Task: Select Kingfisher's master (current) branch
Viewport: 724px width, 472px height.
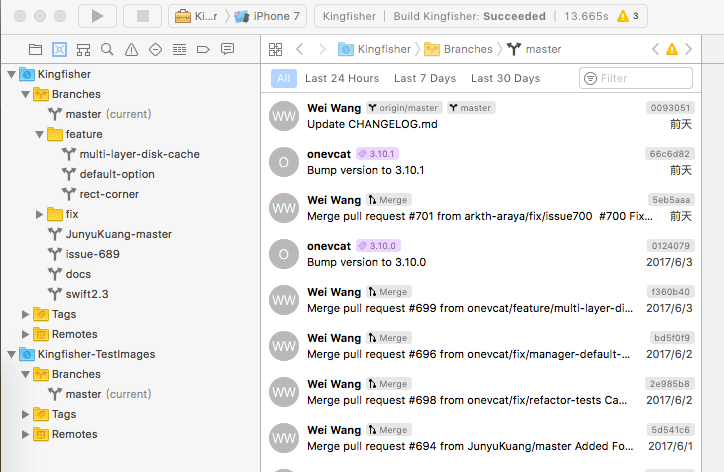Action: (99, 114)
